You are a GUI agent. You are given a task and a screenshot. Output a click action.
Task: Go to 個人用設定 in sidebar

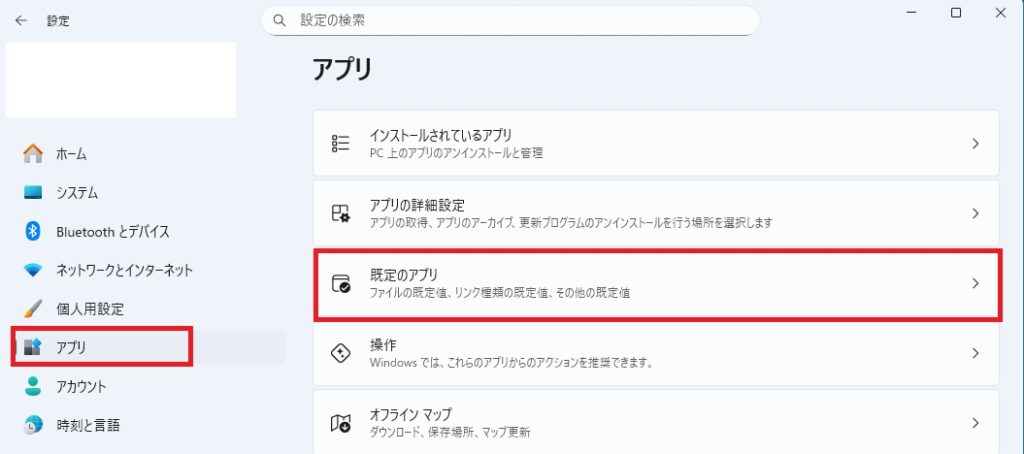pos(89,309)
